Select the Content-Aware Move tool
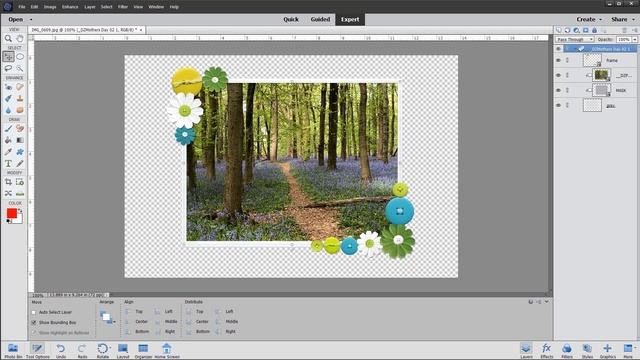640x360 pixels. [x=8, y=193]
